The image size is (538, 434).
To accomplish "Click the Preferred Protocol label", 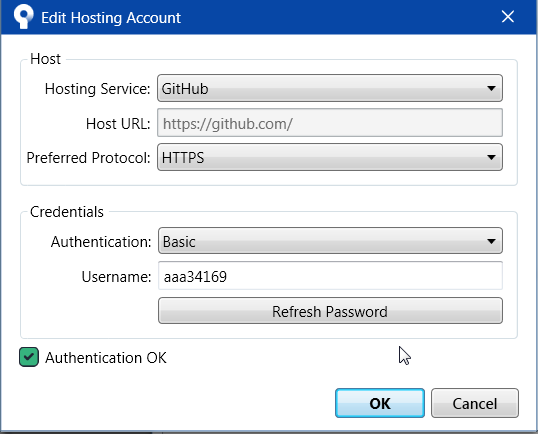I will 89,158.
